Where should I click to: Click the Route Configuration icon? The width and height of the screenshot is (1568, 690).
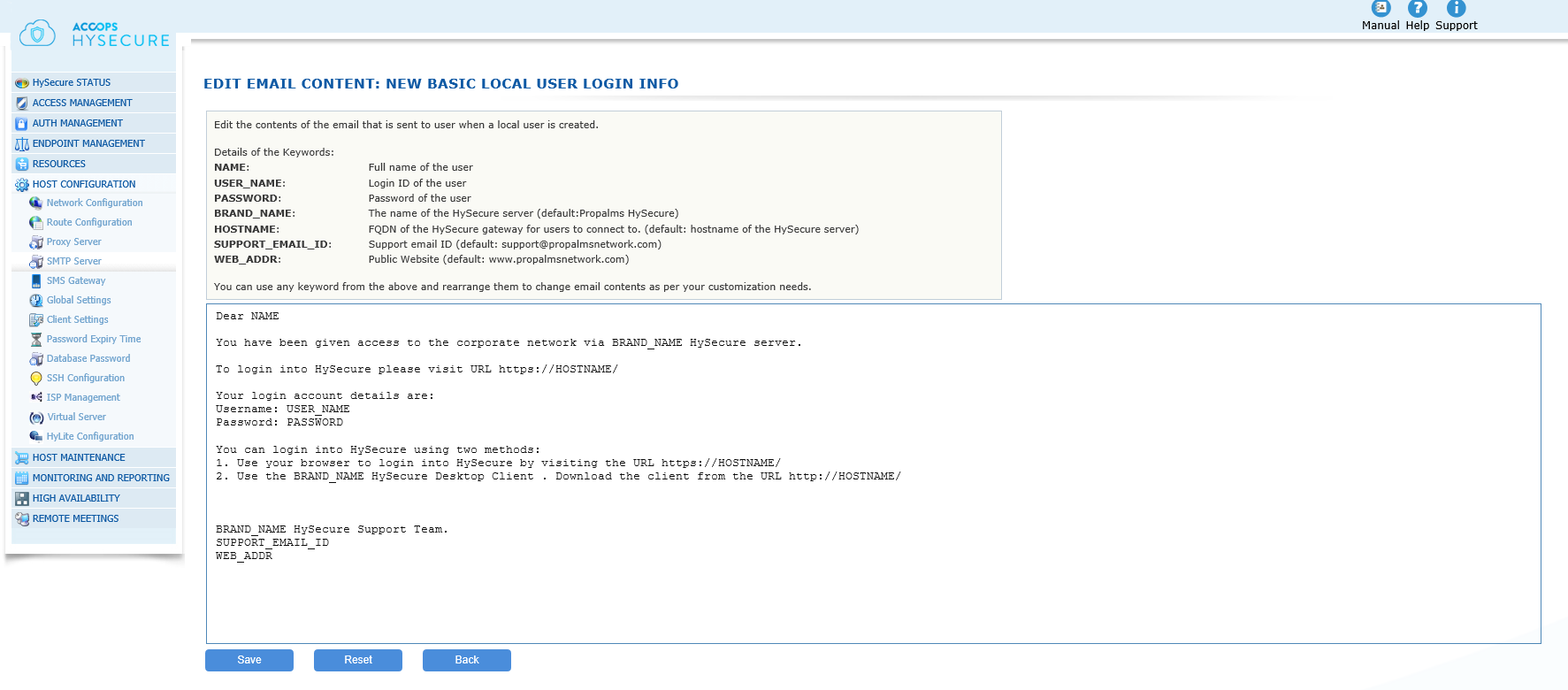(36, 223)
